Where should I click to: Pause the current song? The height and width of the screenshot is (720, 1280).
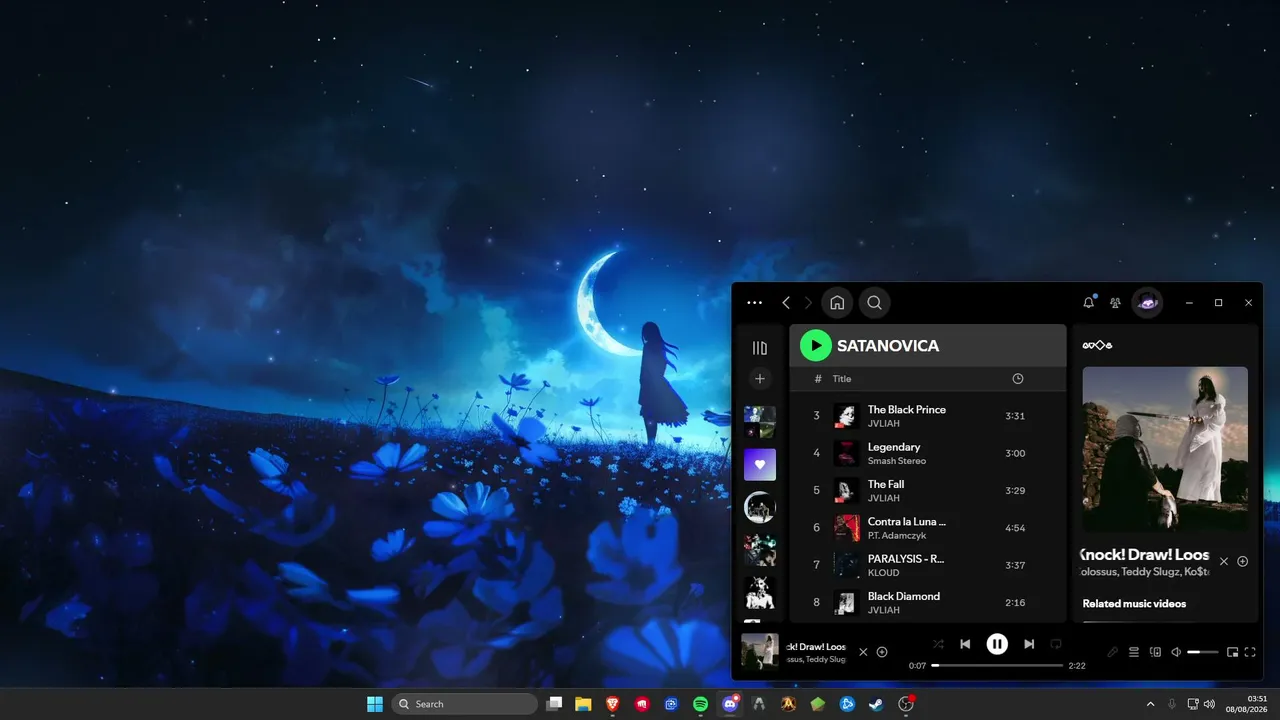(x=997, y=645)
